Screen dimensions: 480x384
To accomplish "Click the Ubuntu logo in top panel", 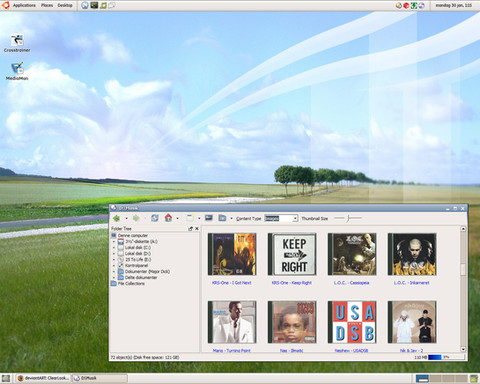I will point(5,5).
